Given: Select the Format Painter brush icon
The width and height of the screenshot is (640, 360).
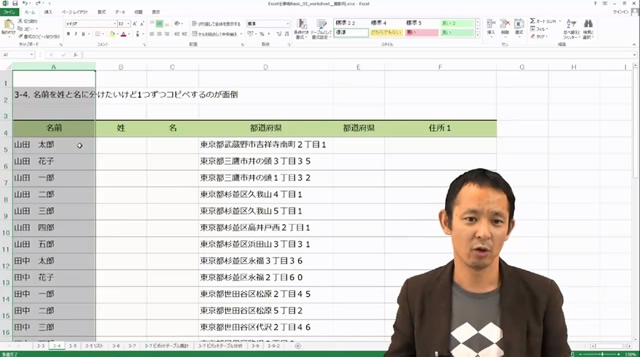Looking at the screenshot, I should click(x=20, y=36).
